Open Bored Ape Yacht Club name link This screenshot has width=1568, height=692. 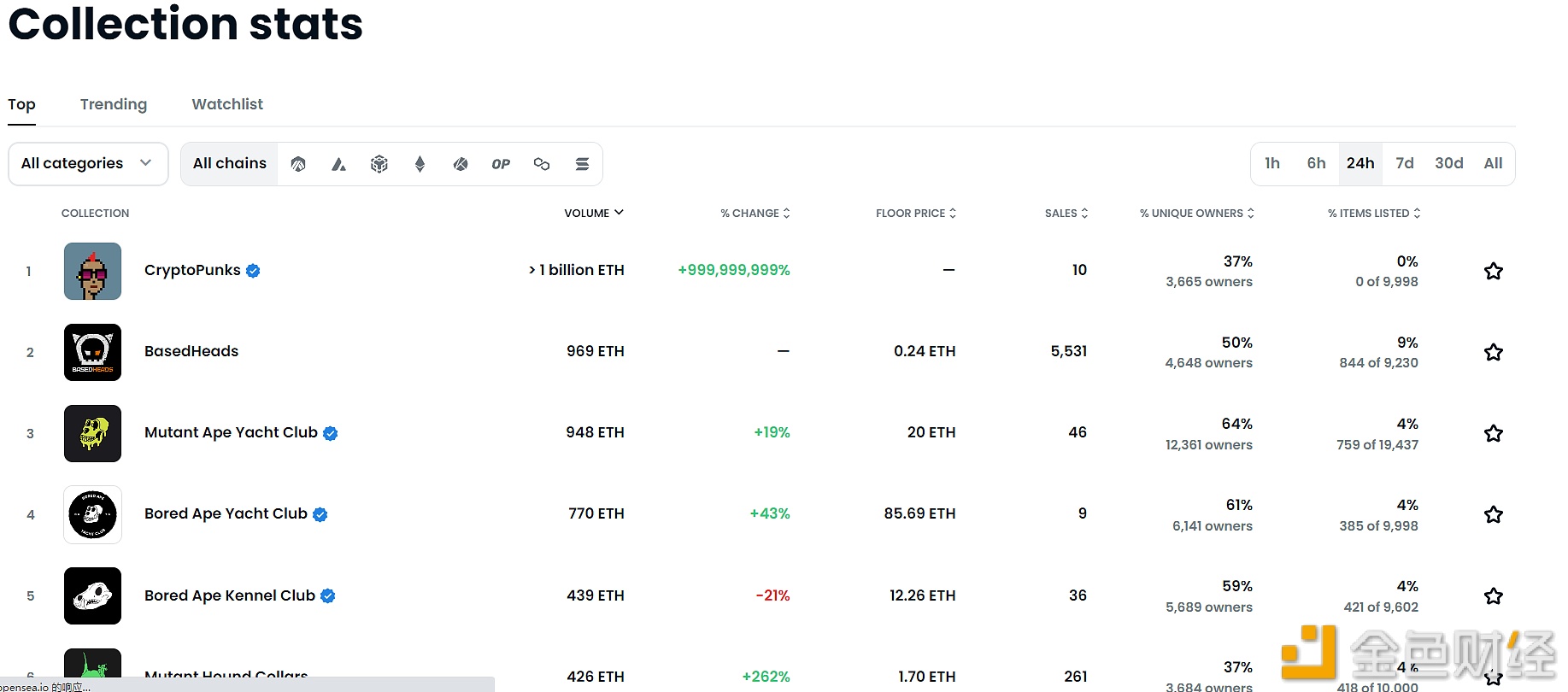[226, 513]
